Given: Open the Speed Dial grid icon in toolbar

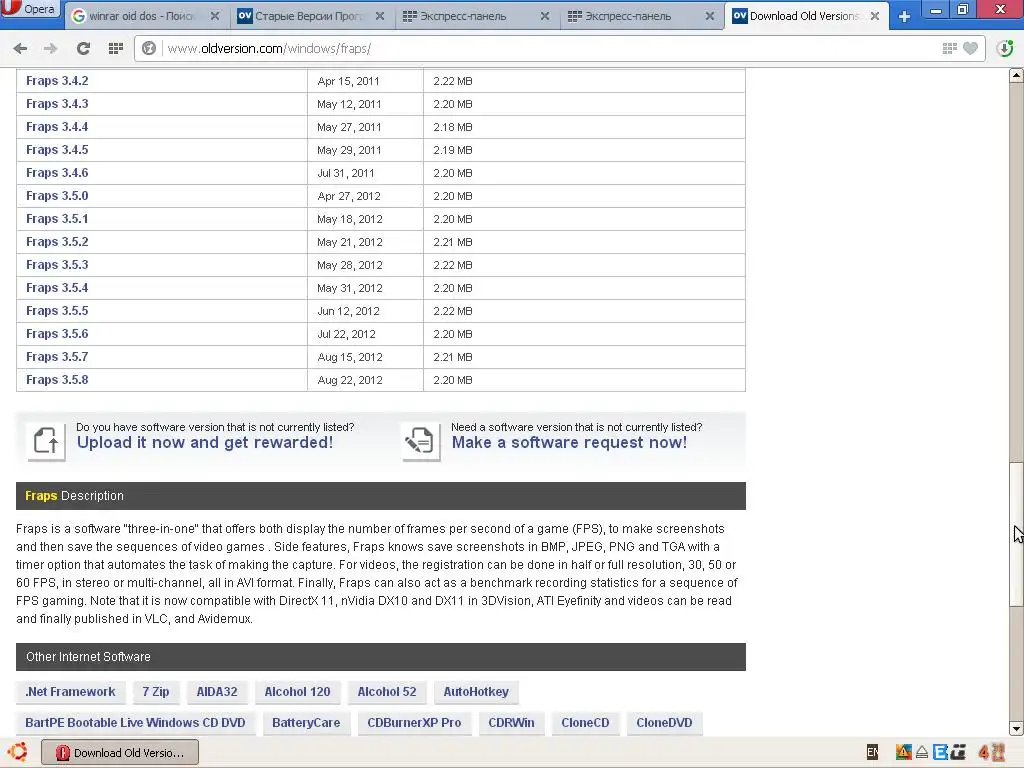Looking at the screenshot, I should (x=116, y=48).
